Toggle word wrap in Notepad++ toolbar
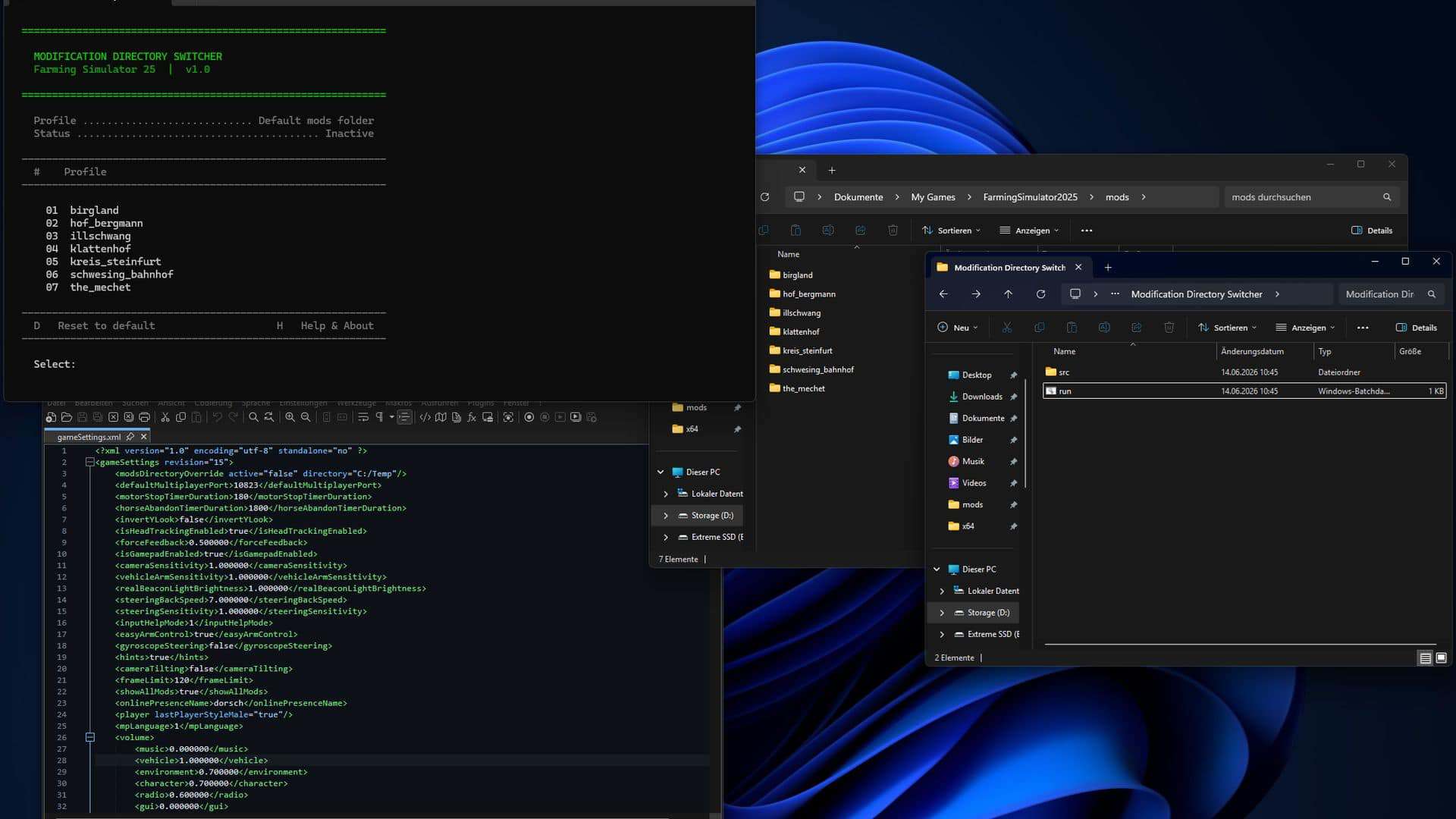The height and width of the screenshot is (819, 1456). [x=363, y=417]
